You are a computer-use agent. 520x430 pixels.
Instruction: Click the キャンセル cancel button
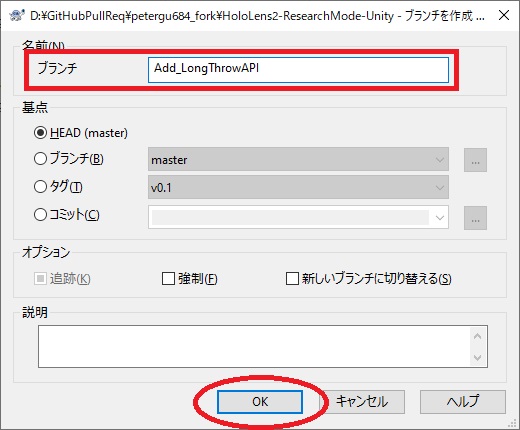362,402
